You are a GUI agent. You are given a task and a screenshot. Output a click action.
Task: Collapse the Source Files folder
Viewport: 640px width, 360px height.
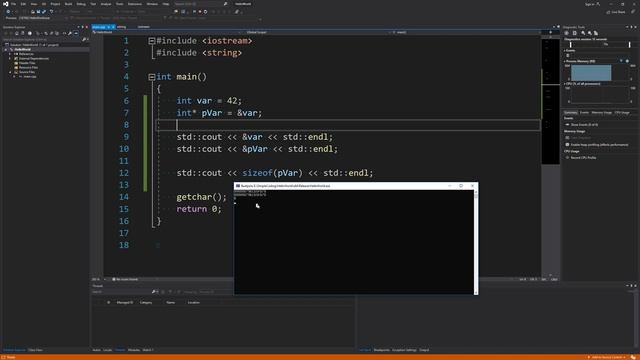10,72
